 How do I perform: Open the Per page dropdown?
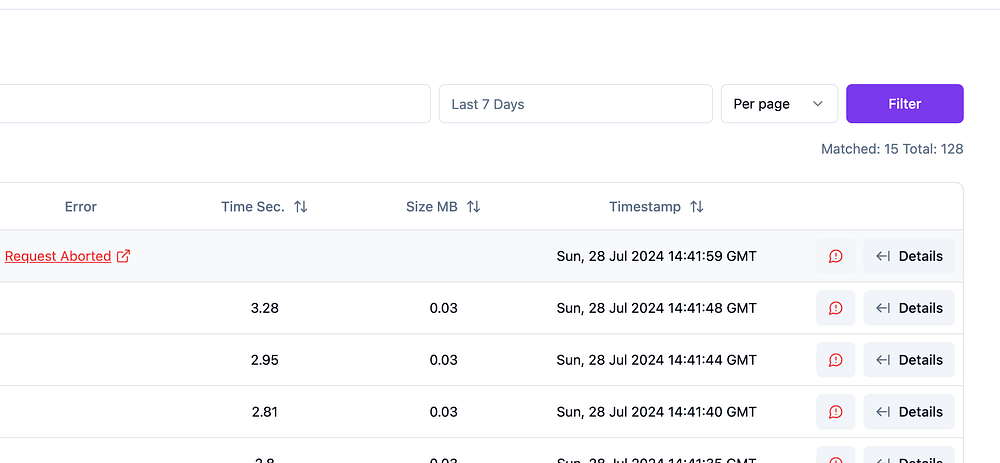779,104
